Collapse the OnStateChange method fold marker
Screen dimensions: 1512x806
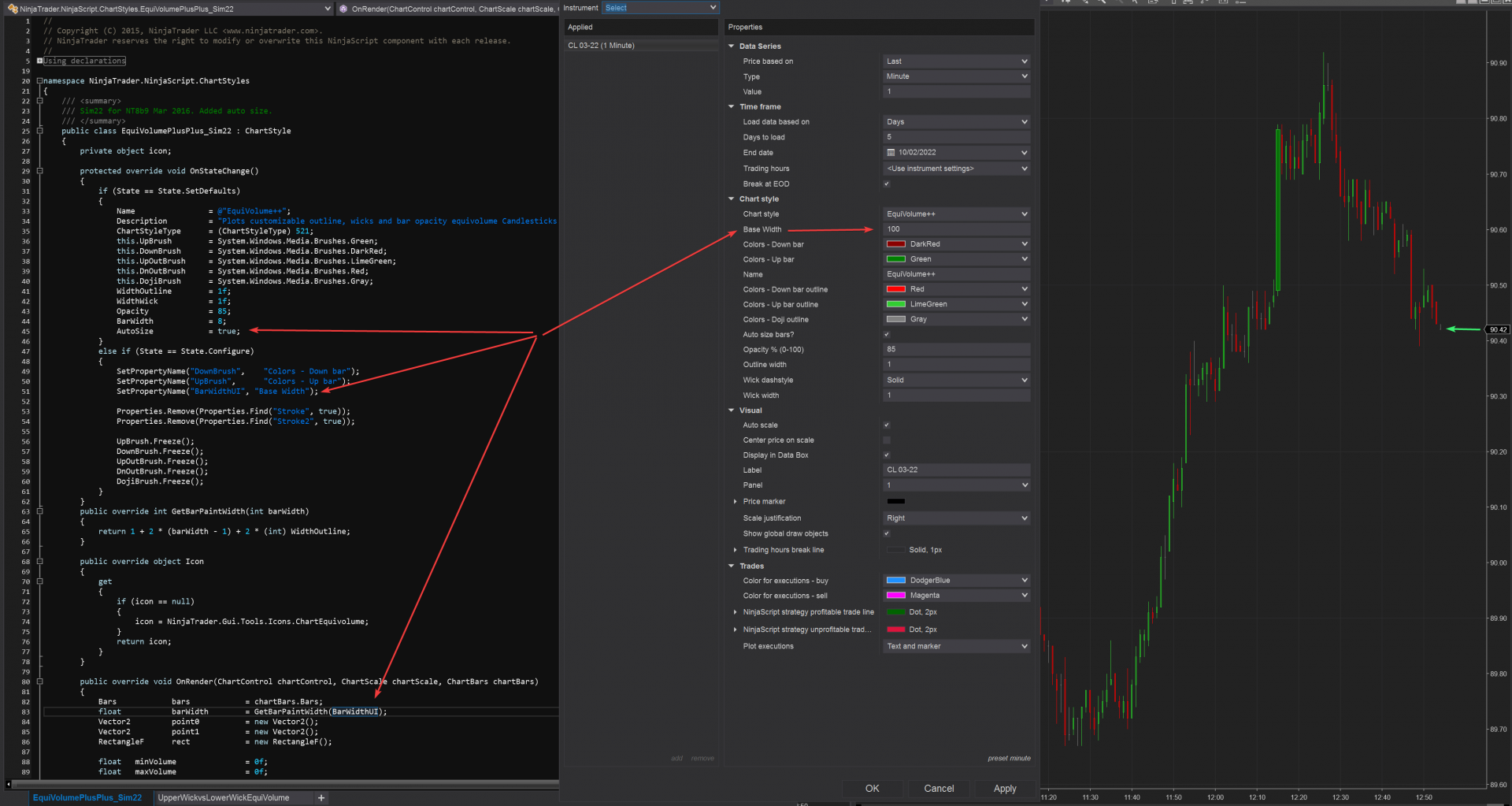click(39, 171)
